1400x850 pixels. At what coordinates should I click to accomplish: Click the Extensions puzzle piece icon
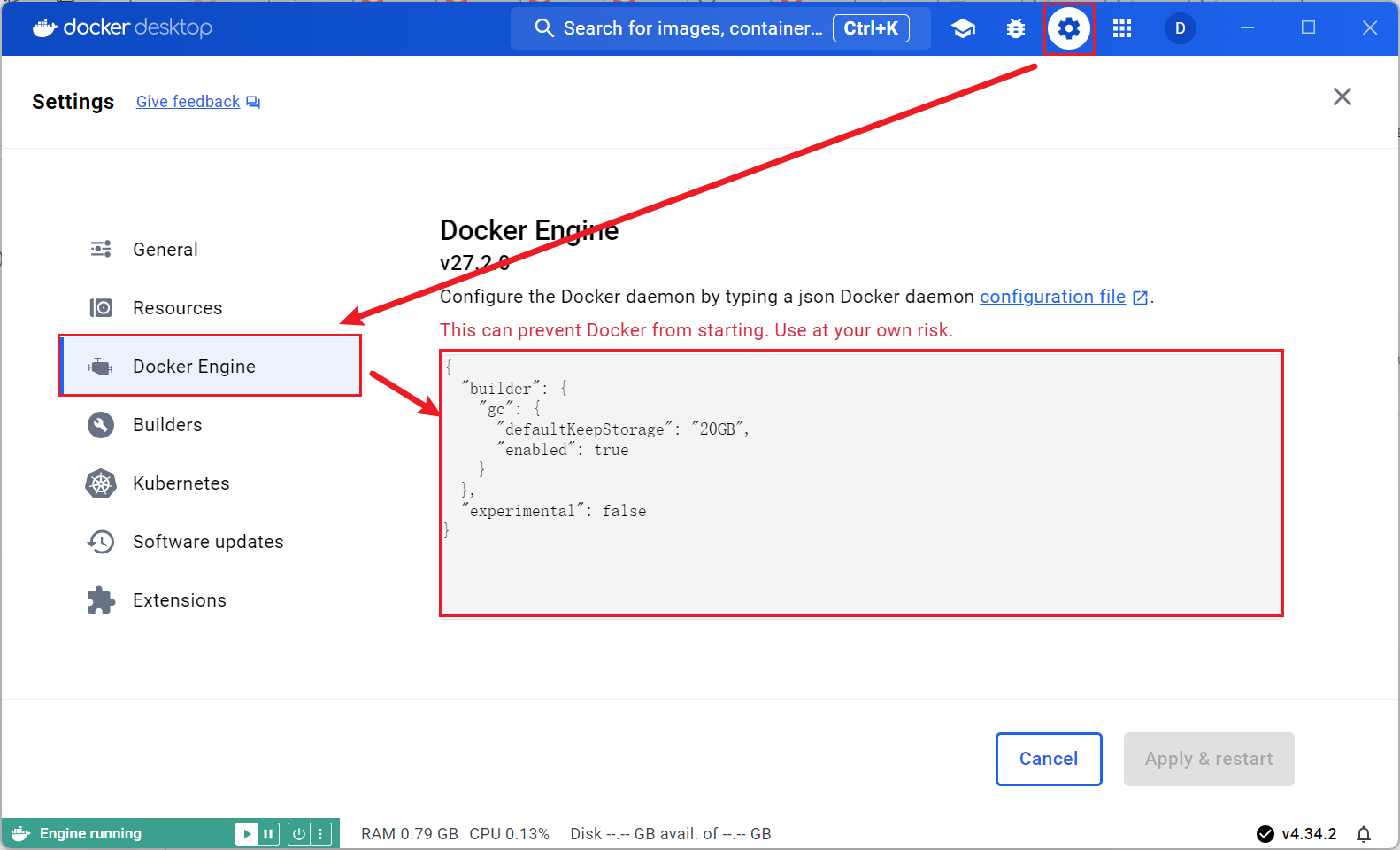coord(101,600)
